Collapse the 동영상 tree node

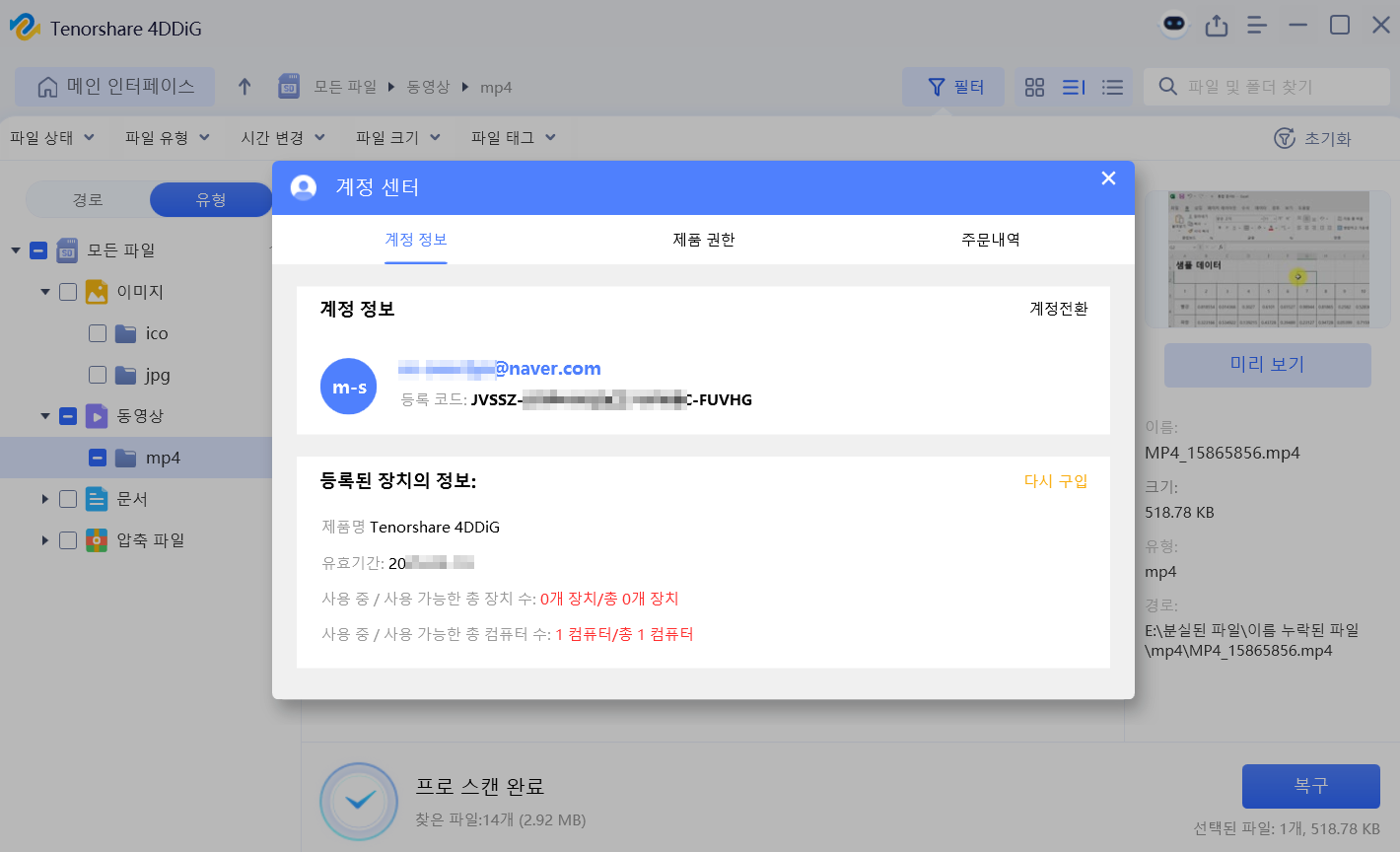tap(45, 416)
